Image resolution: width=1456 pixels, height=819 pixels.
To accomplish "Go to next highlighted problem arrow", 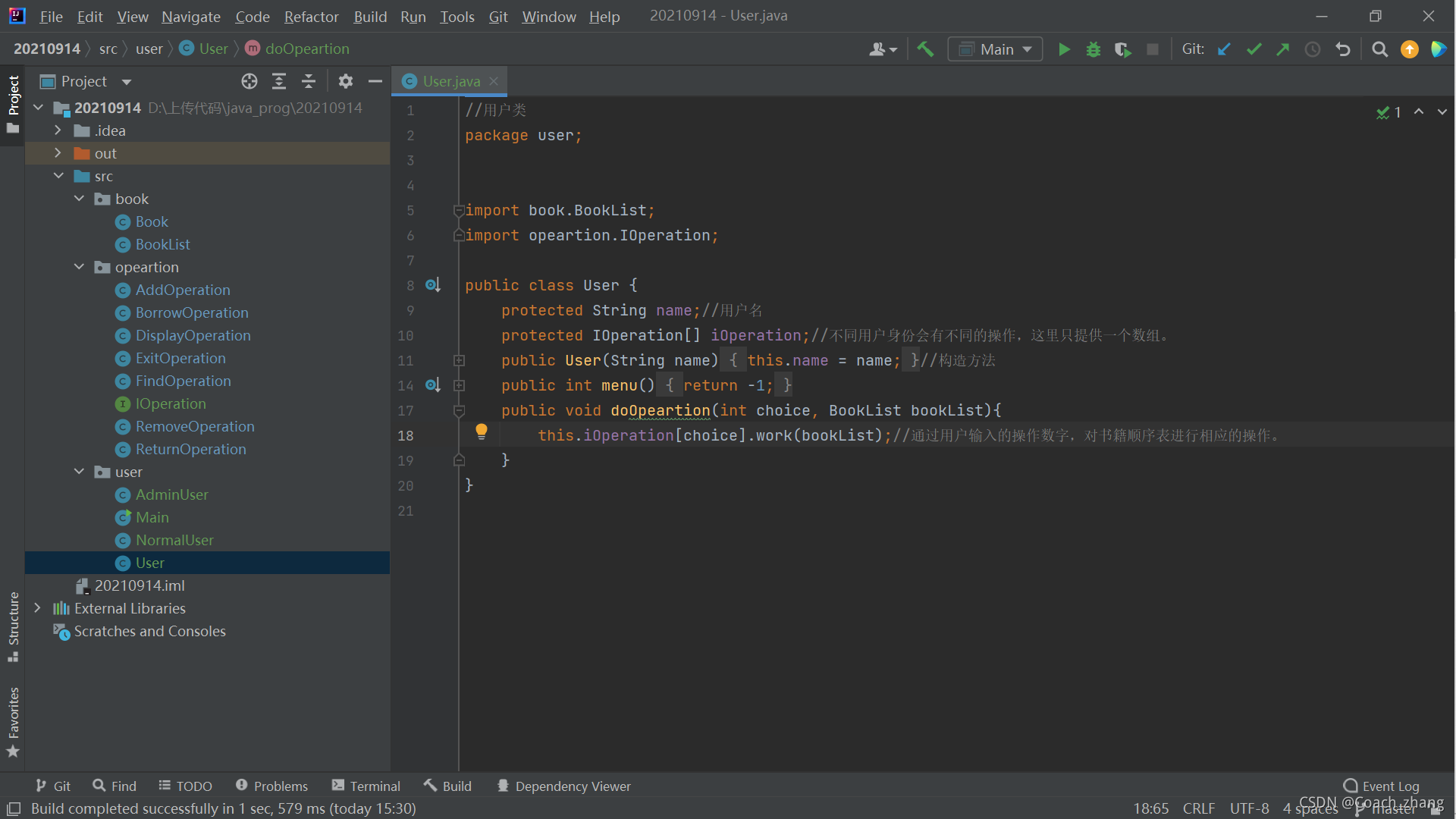I will pyautogui.click(x=1442, y=111).
